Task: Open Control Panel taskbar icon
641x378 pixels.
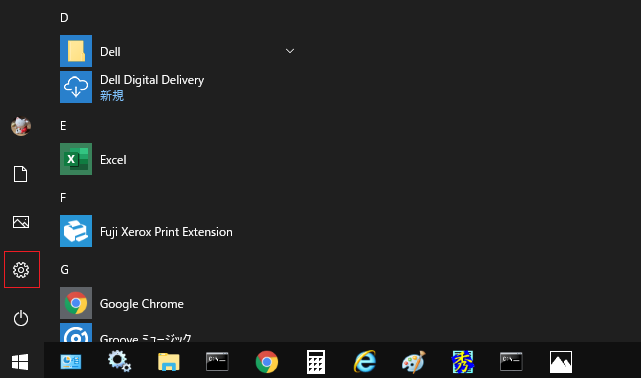Action: (71, 362)
